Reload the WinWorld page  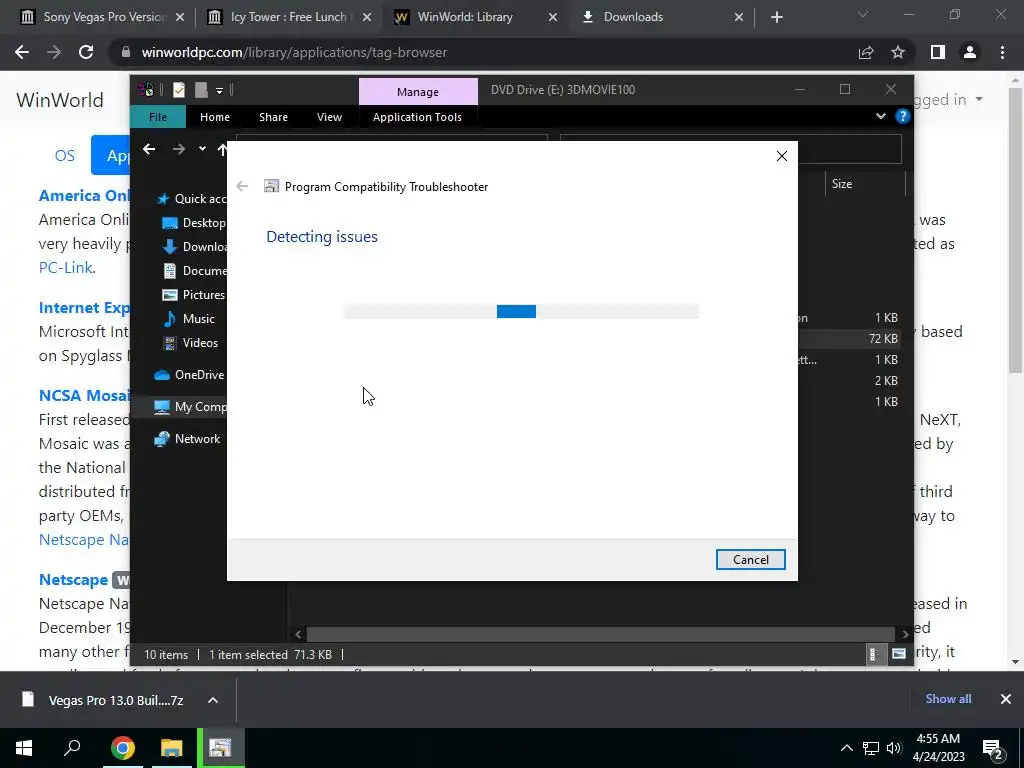click(86, 52)
